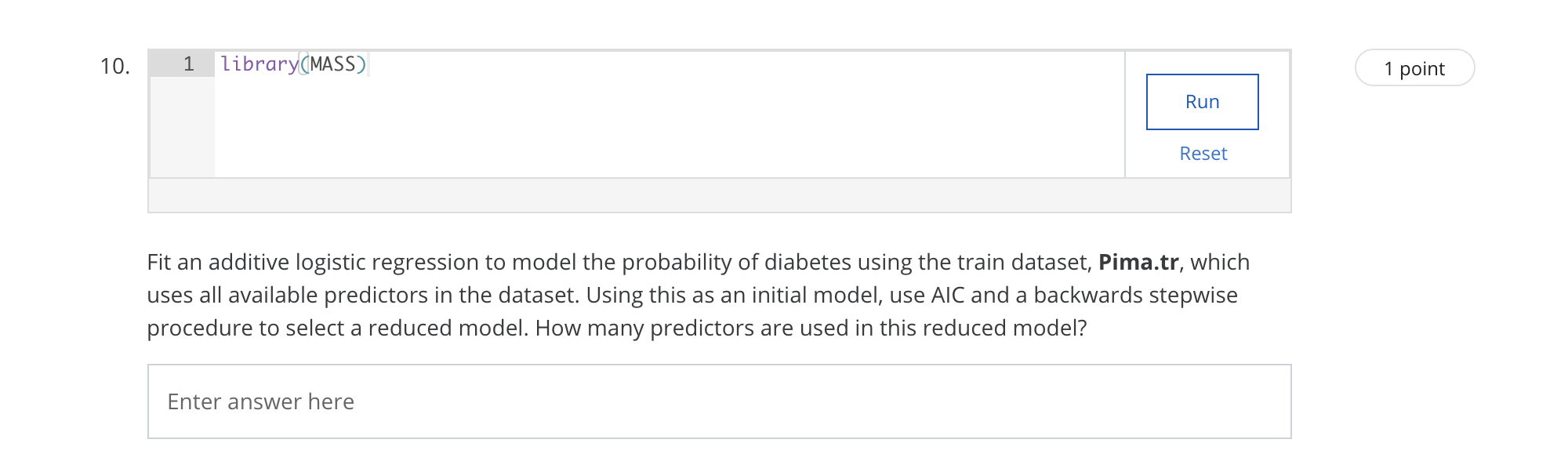Click on 'MASS' inside the code line
Screen dimensions: 1568x472
[x=333, y=64]
